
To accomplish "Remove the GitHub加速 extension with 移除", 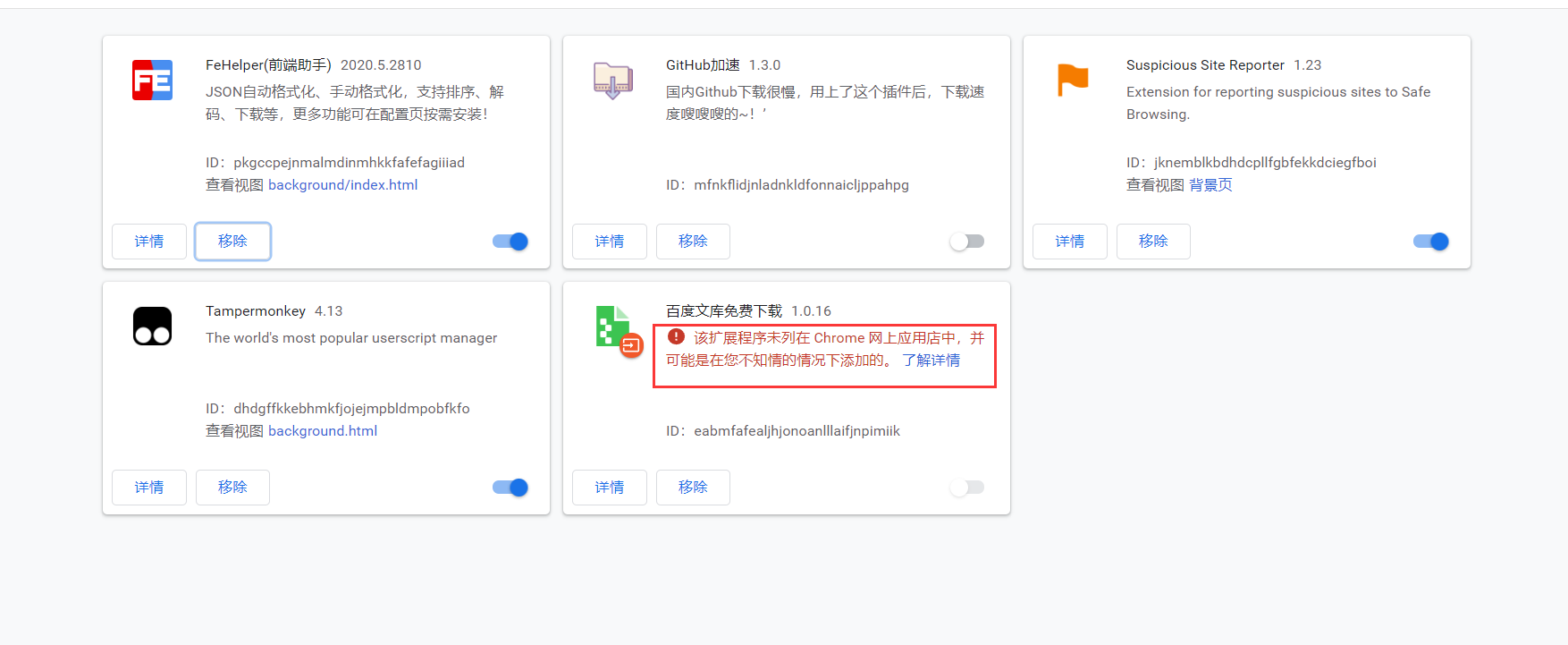I will 693,242.
